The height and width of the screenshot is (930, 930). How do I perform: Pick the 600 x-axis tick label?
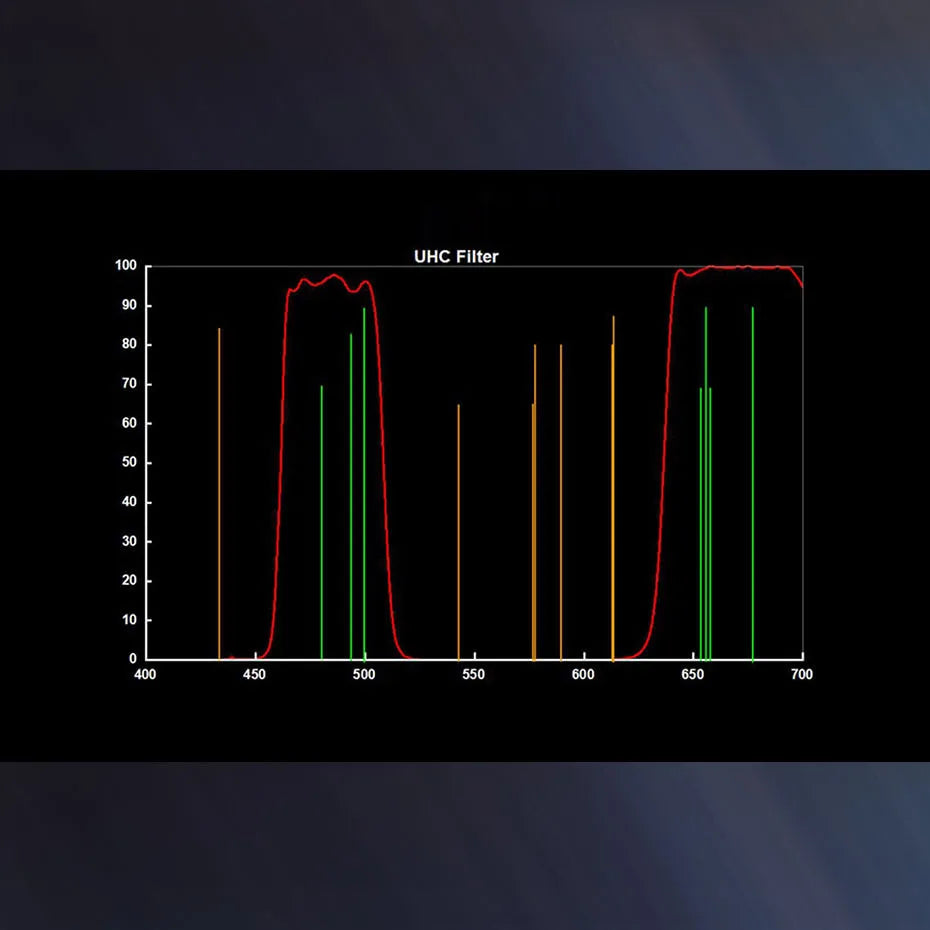tap(583, 675)
